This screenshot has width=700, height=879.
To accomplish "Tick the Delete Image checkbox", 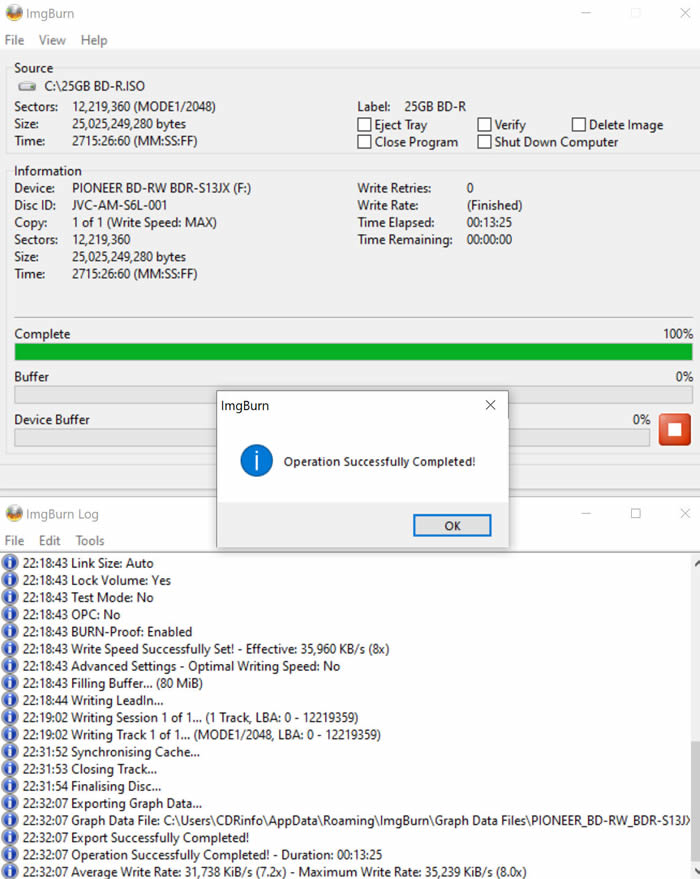I will 579,125.
